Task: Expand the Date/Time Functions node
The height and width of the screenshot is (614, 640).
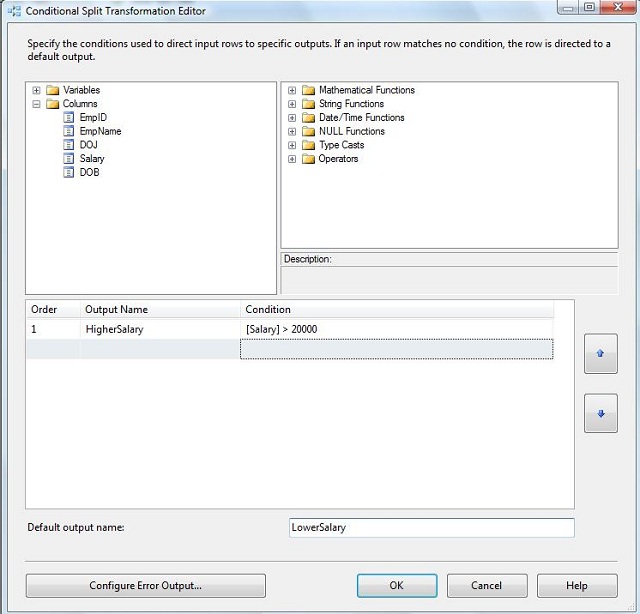Action: point(292,118)
